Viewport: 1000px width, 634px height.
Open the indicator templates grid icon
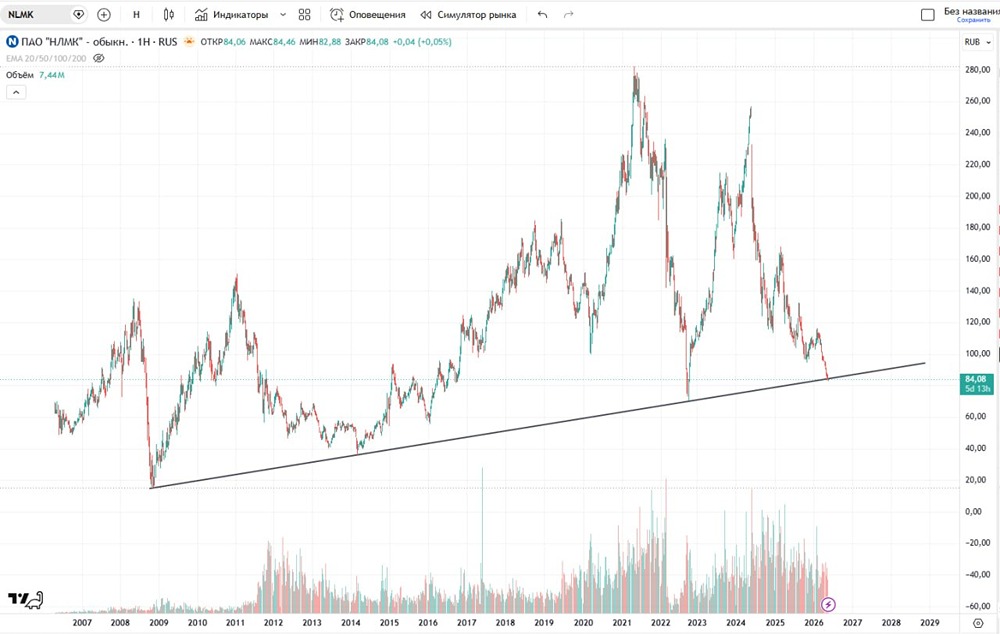pos(304,14)
